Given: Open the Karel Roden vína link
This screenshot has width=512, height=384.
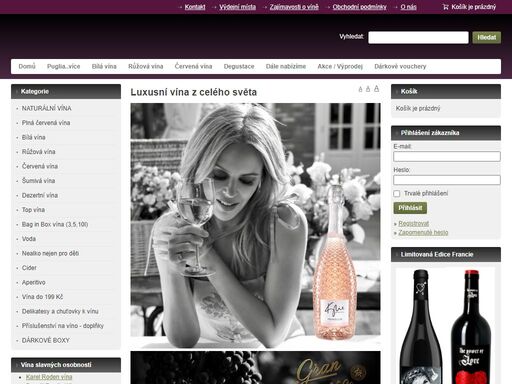Looking at the screenshot, I should click(49, 377).
